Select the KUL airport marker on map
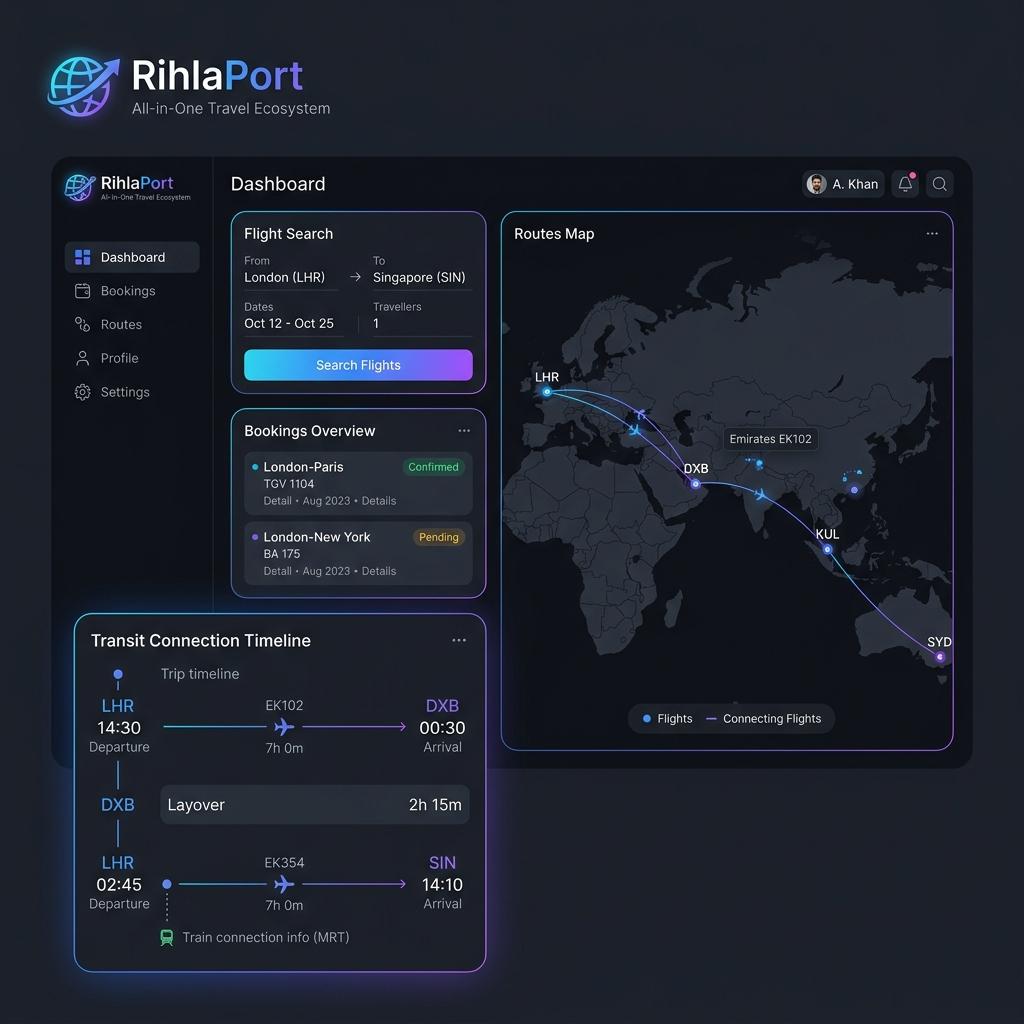 click(827, 549)
